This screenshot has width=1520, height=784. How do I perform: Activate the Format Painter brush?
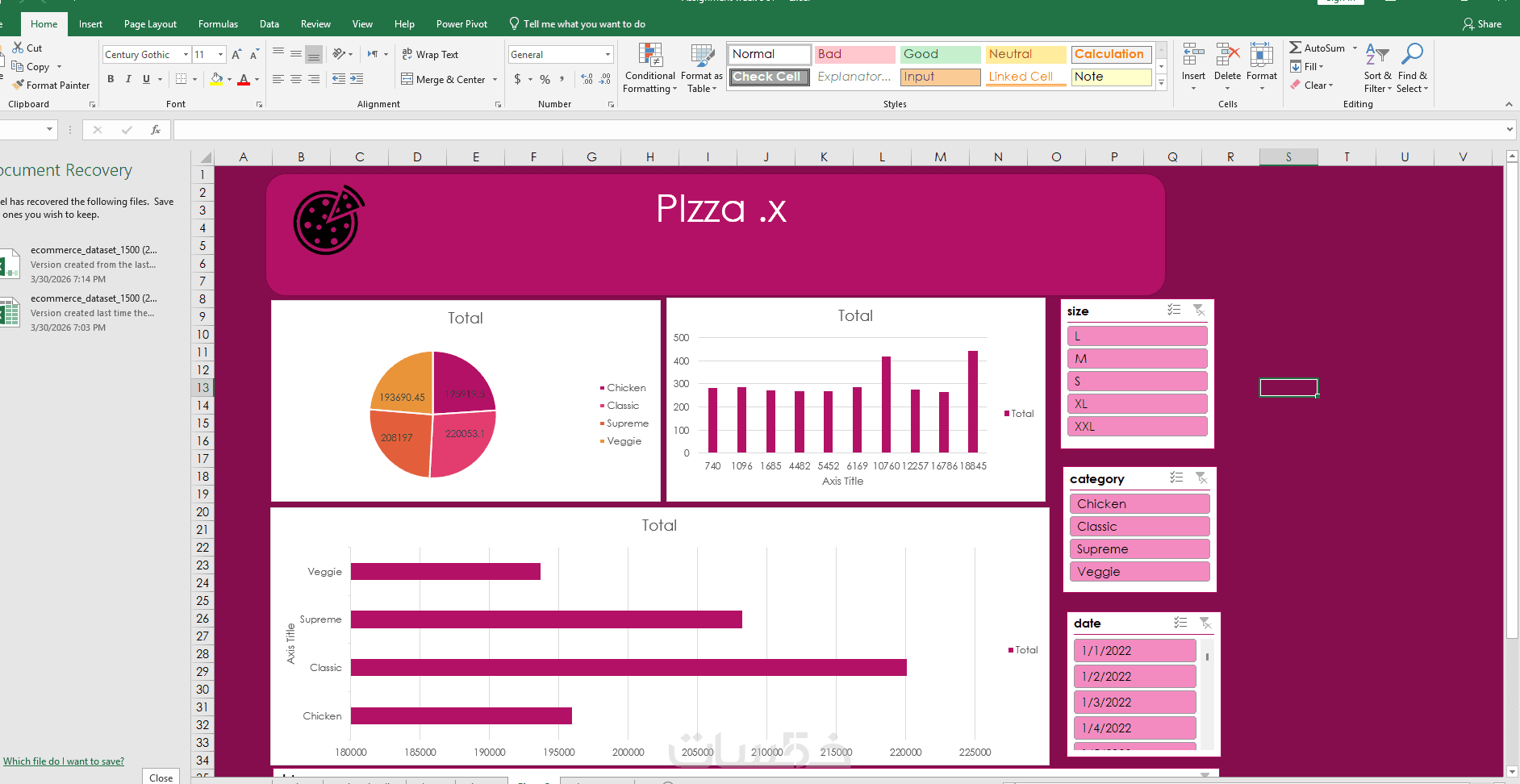pos(18,85)
